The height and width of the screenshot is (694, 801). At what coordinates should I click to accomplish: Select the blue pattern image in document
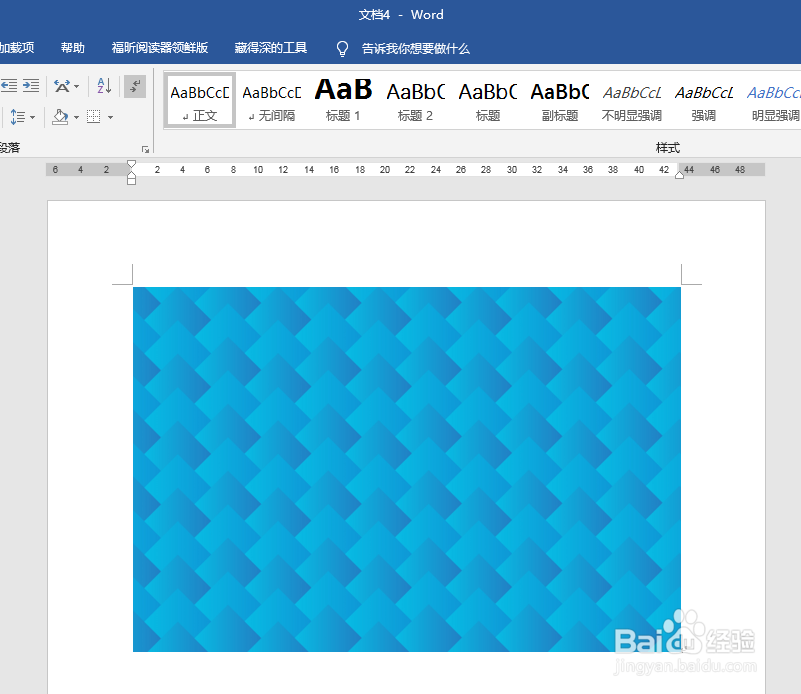407,469
